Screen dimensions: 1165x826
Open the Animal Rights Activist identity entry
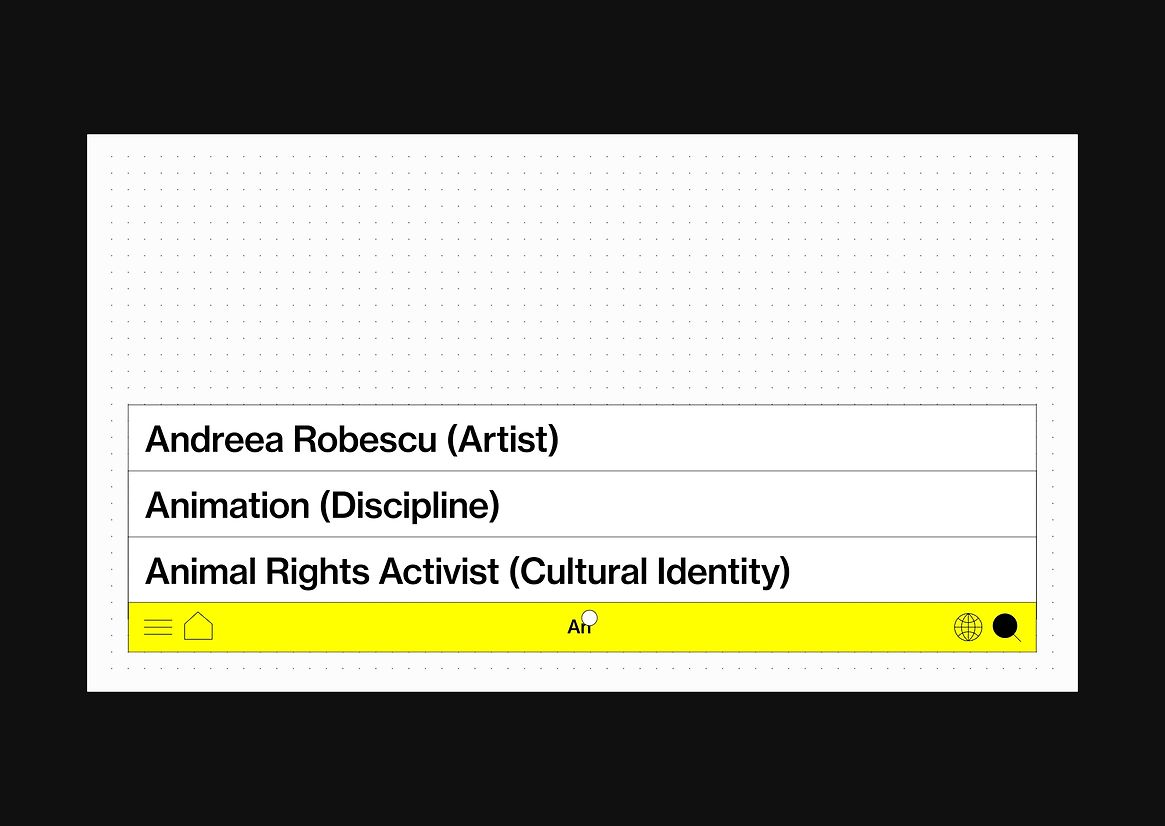[467, 572]
